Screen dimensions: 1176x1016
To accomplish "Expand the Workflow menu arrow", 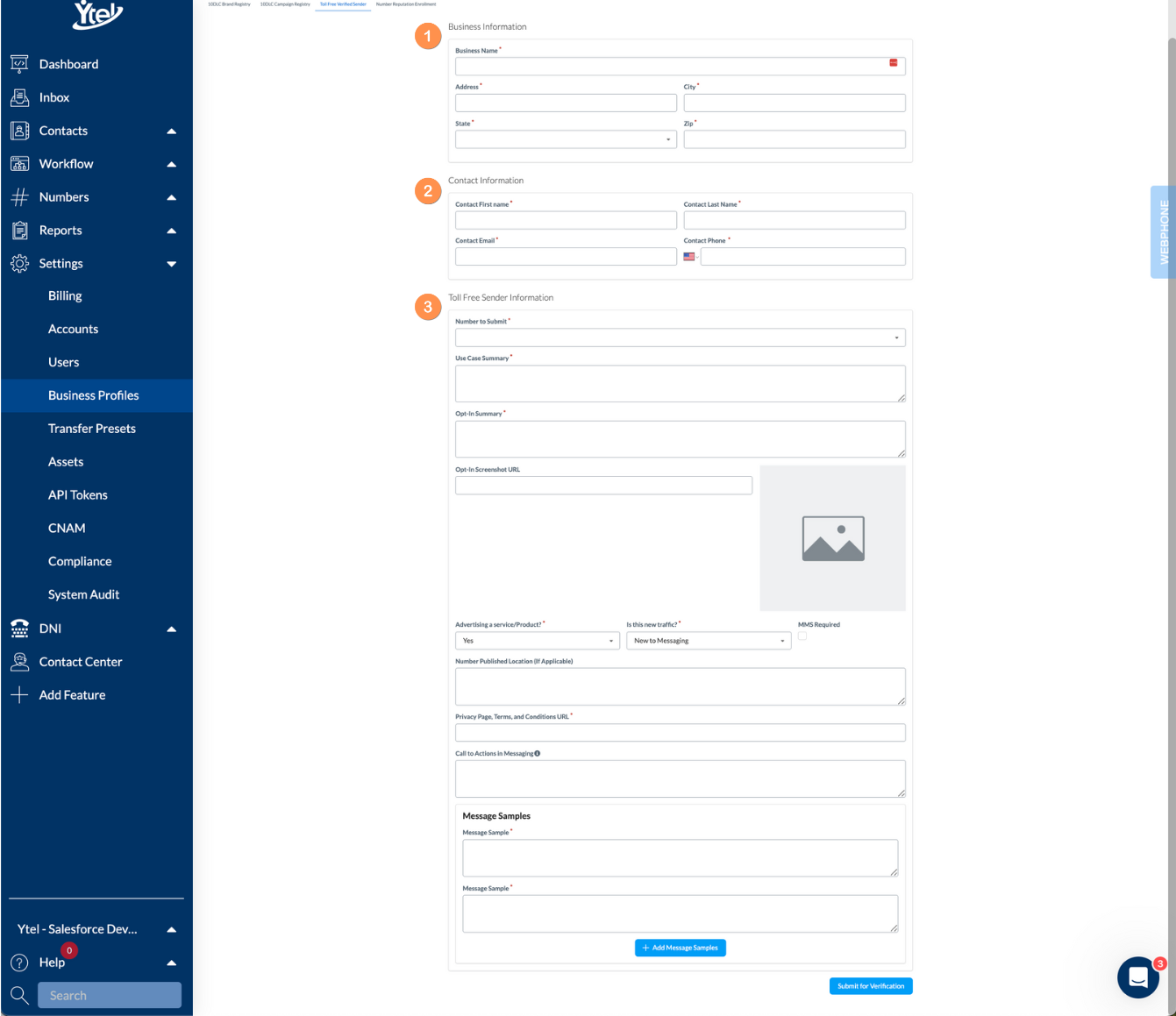I will tap(172, 164).
